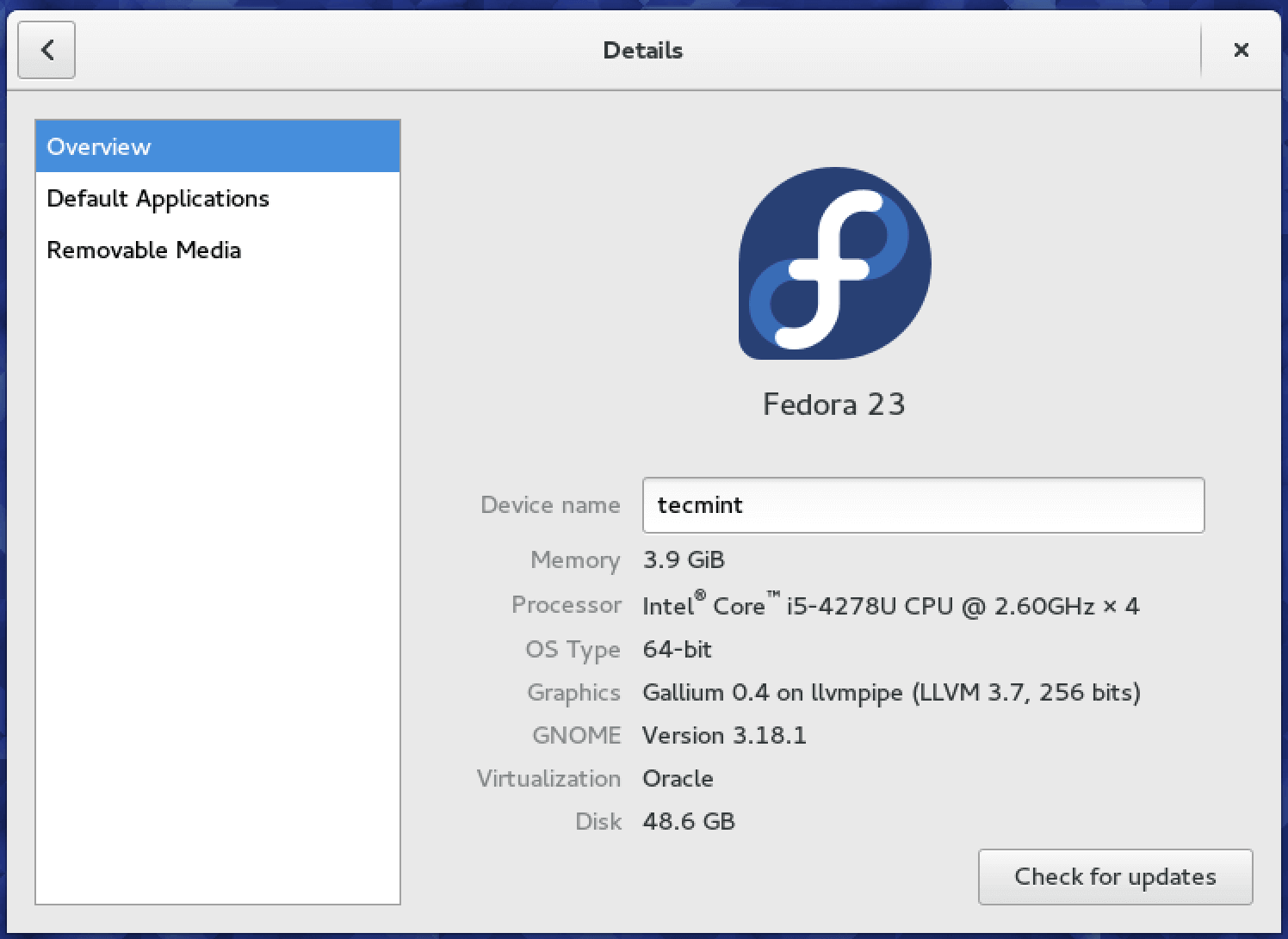This screenshot has height=939, width=1288.
Task: Click the Gallium graphics value
Action: point(891,692)
